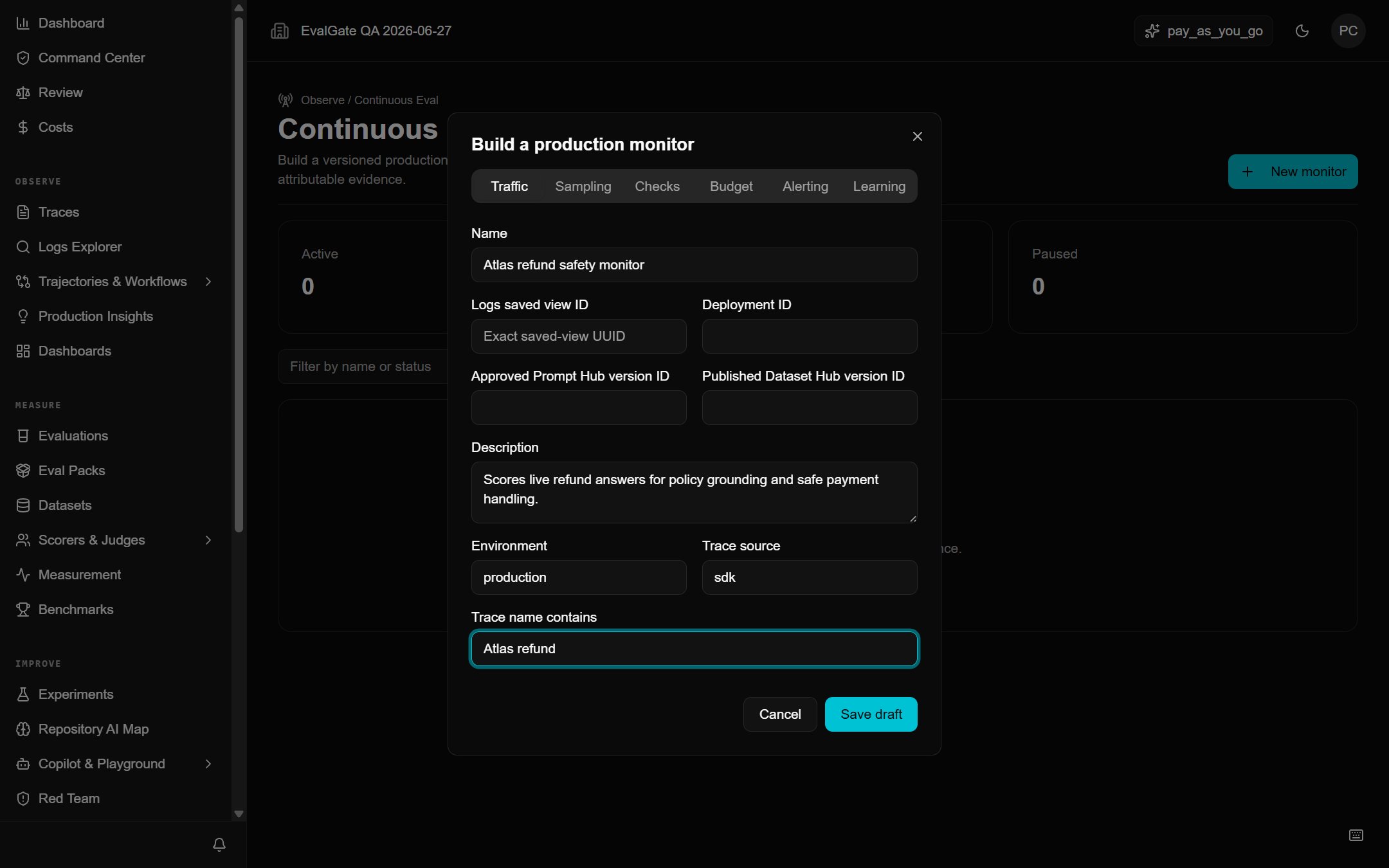Click the Review scales icon
This screenshot has height=868, width=1389.
pos(23,93)
